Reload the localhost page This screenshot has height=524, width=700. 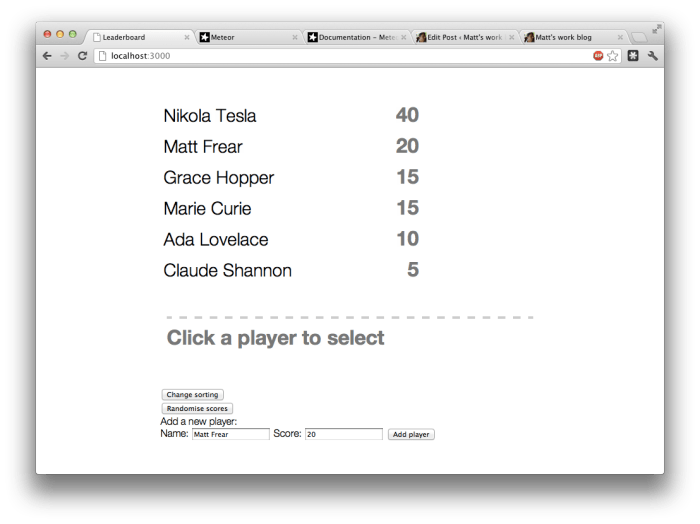click(x=82, y=56)
